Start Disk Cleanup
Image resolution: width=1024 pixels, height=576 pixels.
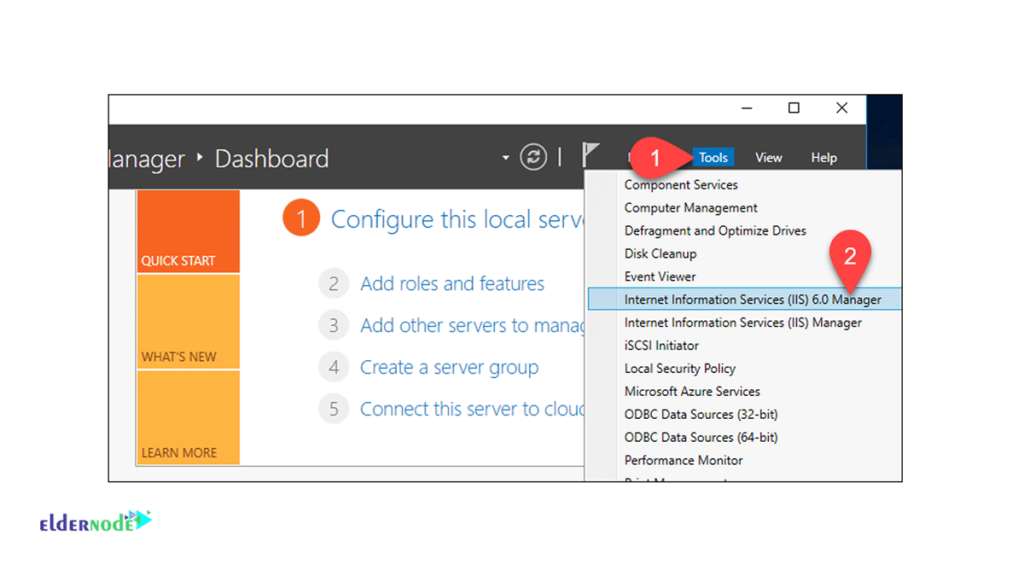(x=662, y=253)
